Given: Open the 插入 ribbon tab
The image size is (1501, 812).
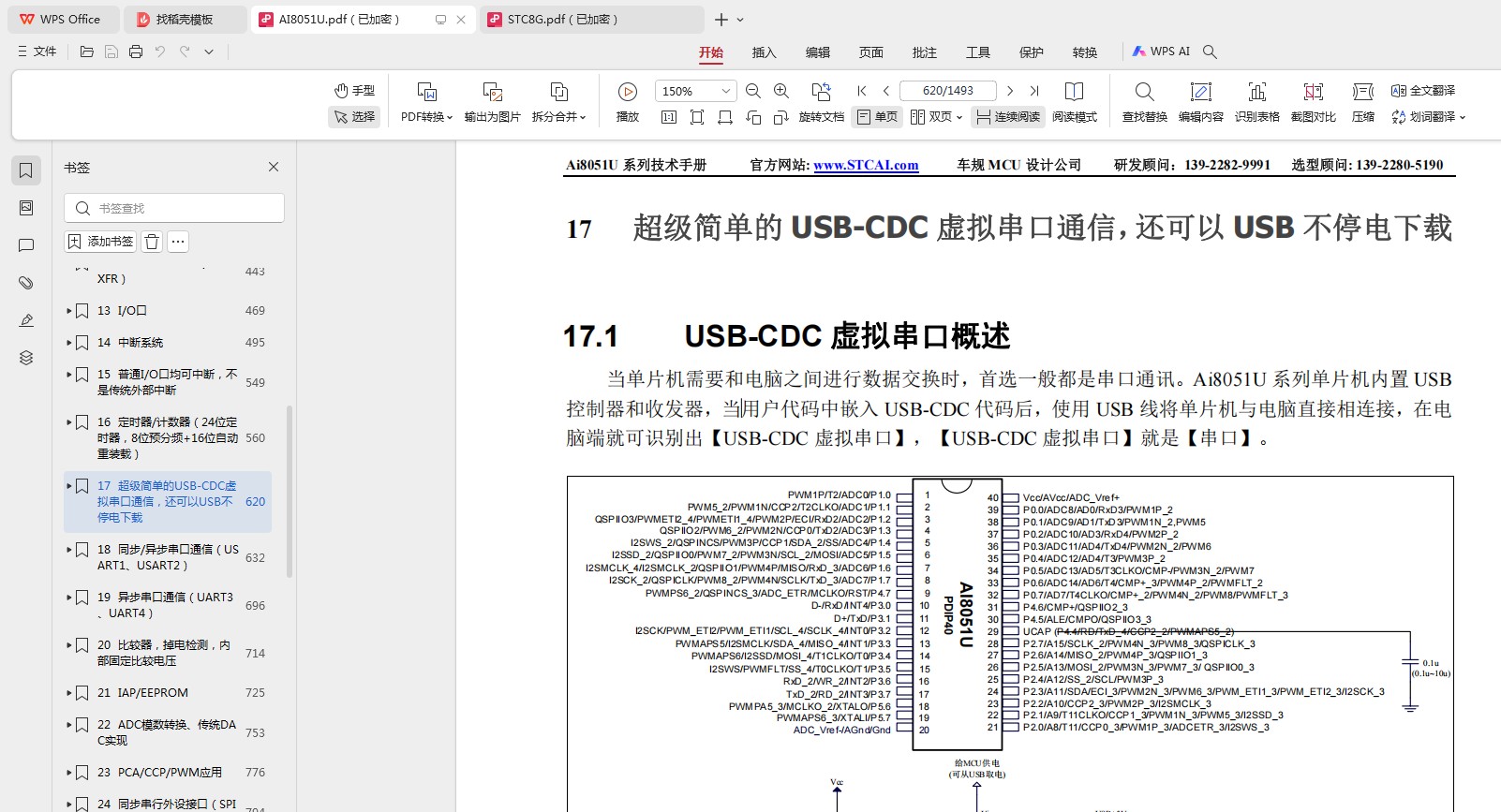Looking at the screenshot, I should pyautogui.click(x=765, y=52).
